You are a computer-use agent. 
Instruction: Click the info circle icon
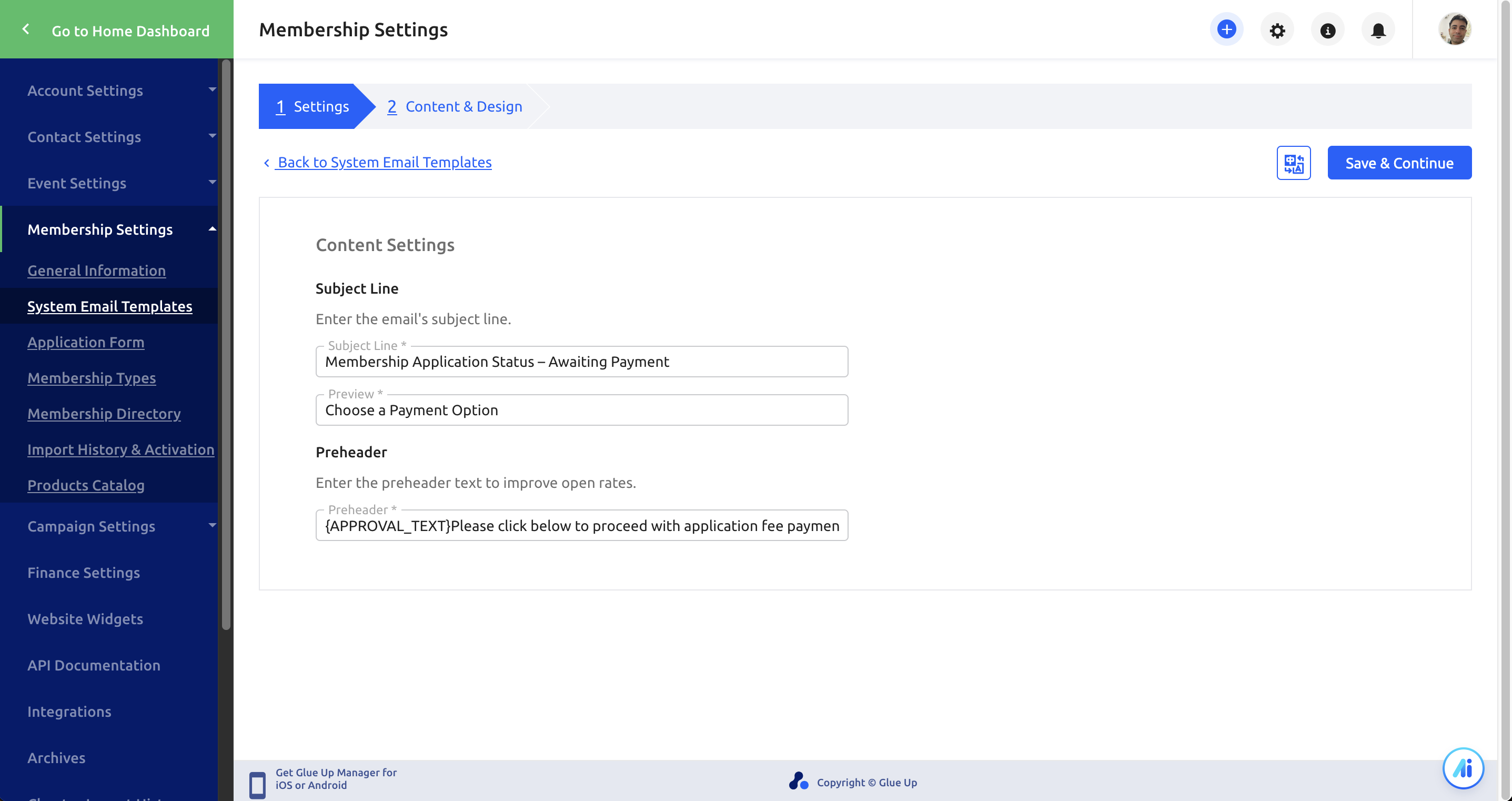pyautogui.click(x=1327, y=30)
